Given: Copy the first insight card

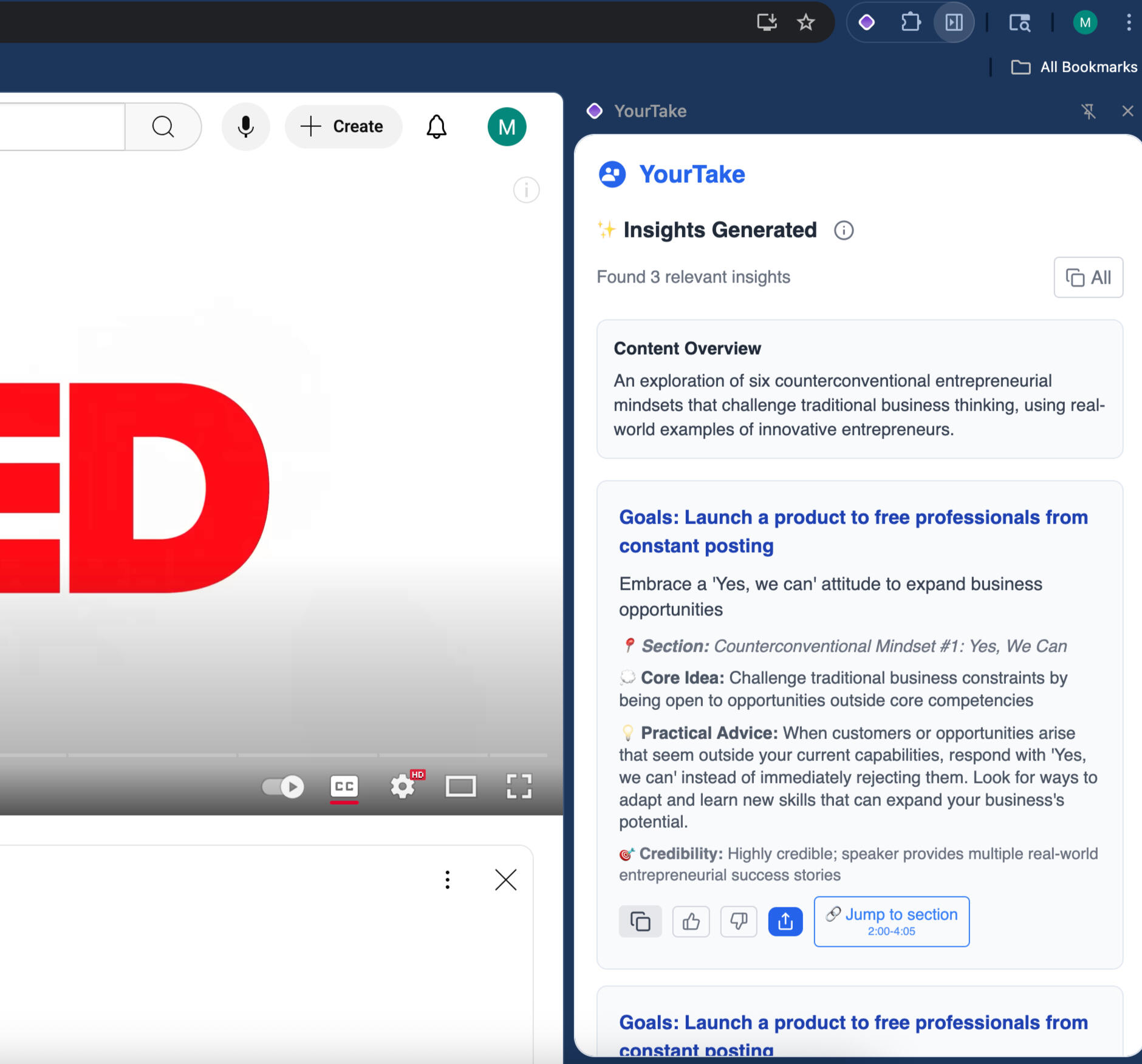Looking at the screenshot, I should coord(640,921).
